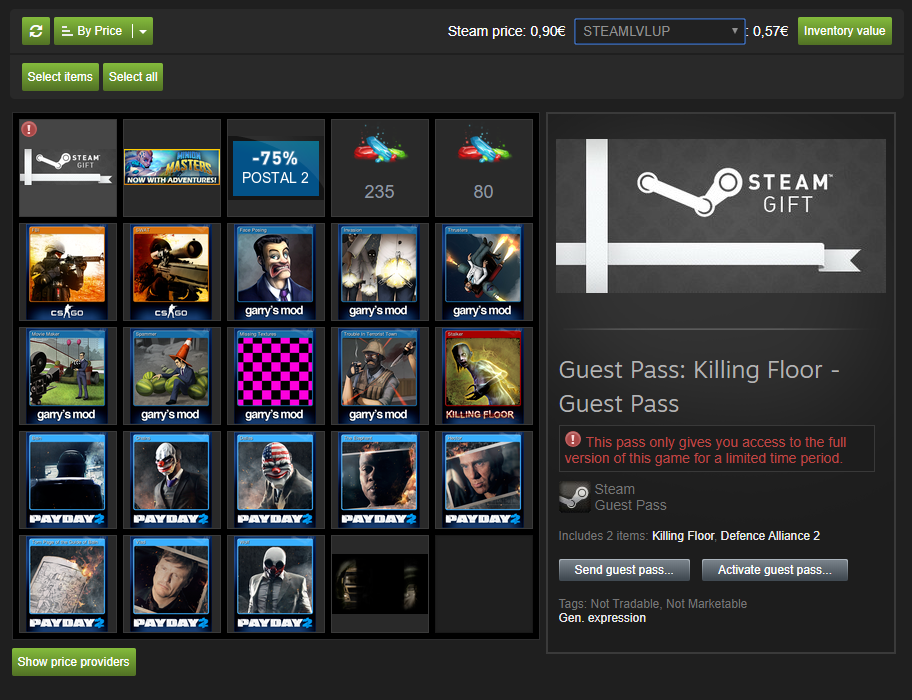912x700 pixels.
Task: Select the CS:GO SWAT trading card
Action: [x=172, y=272]
